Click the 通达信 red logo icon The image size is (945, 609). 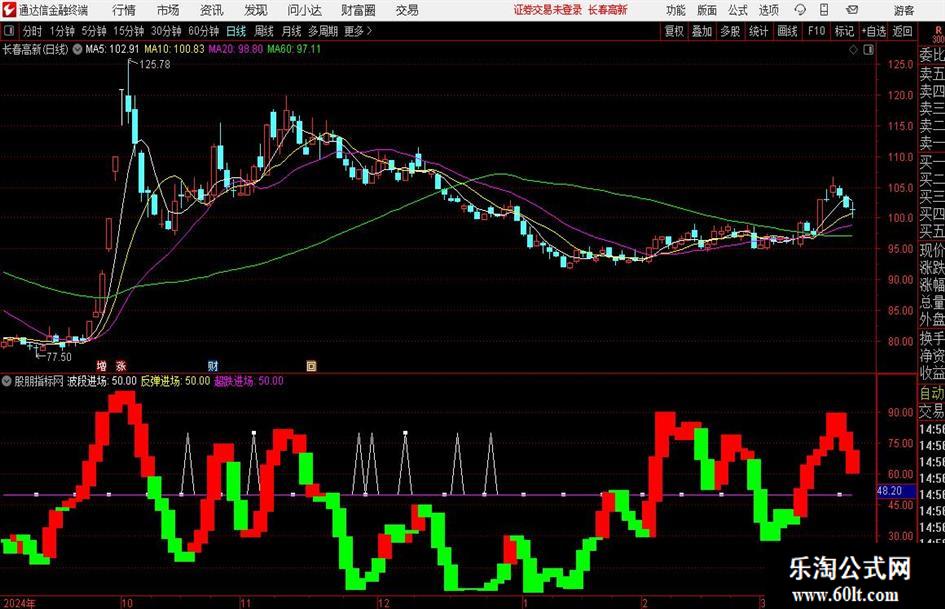pos(9,10)
